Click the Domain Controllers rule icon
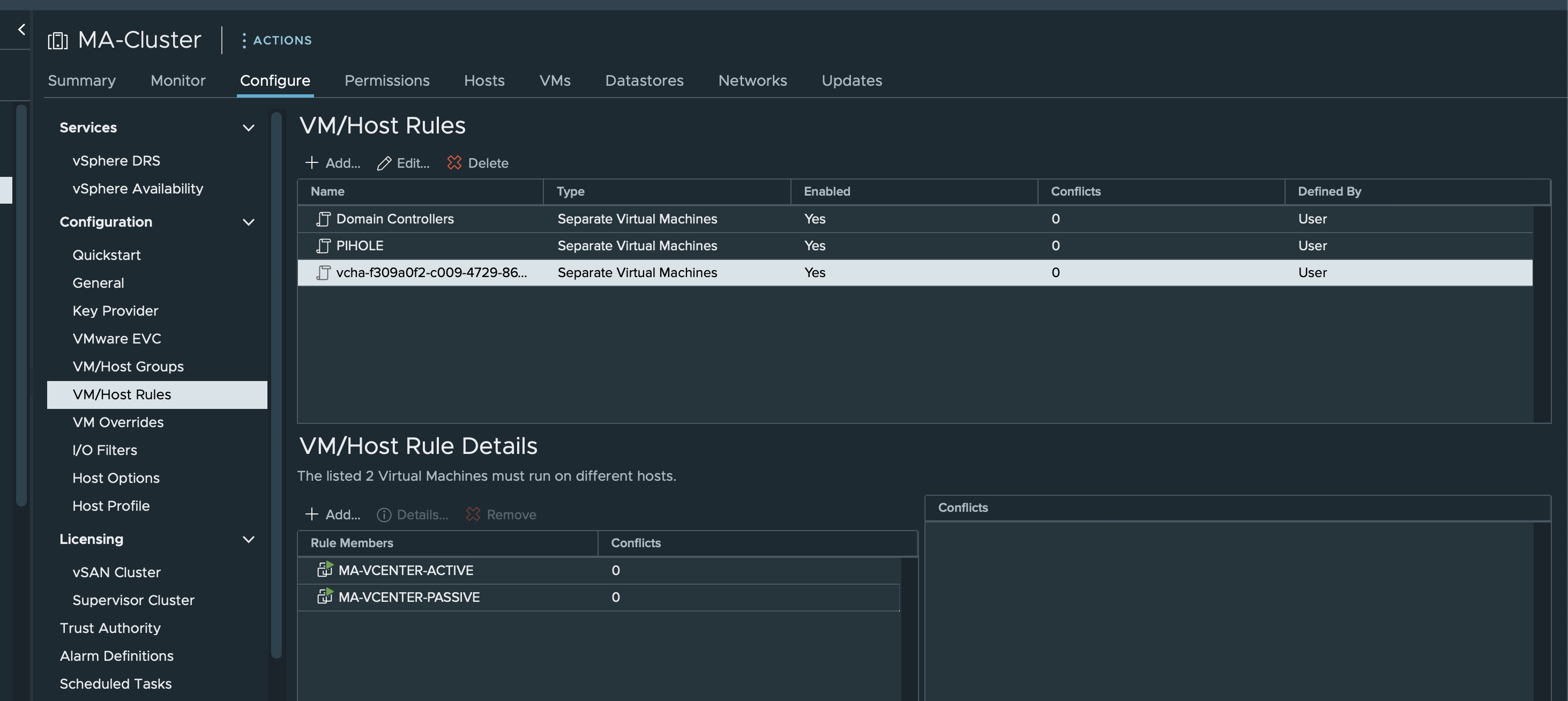Image resolution: width=1568 pixels, height=701 pixels. [x=323, y=219]
